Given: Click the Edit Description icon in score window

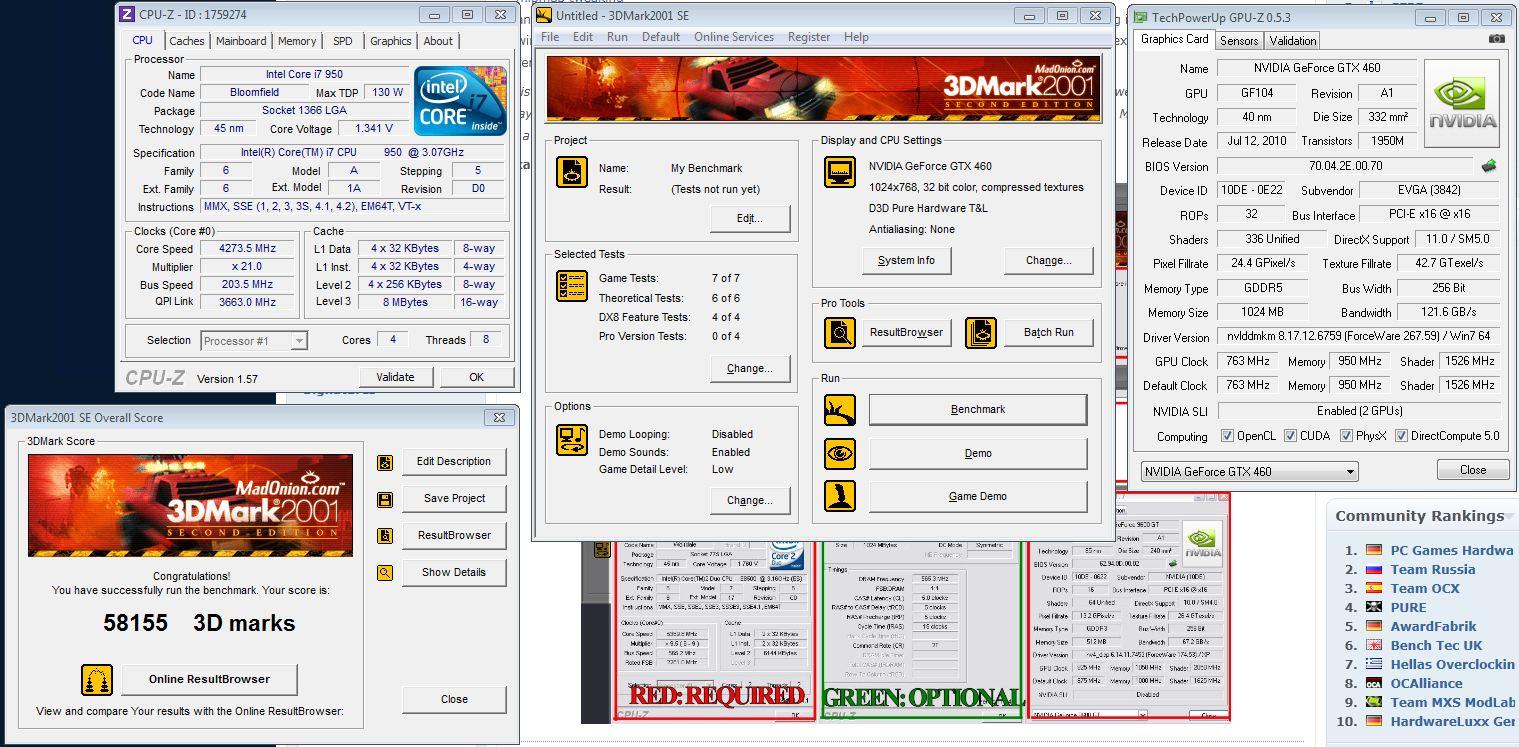Looking at the screenshot, I should [x=385, y=462].
